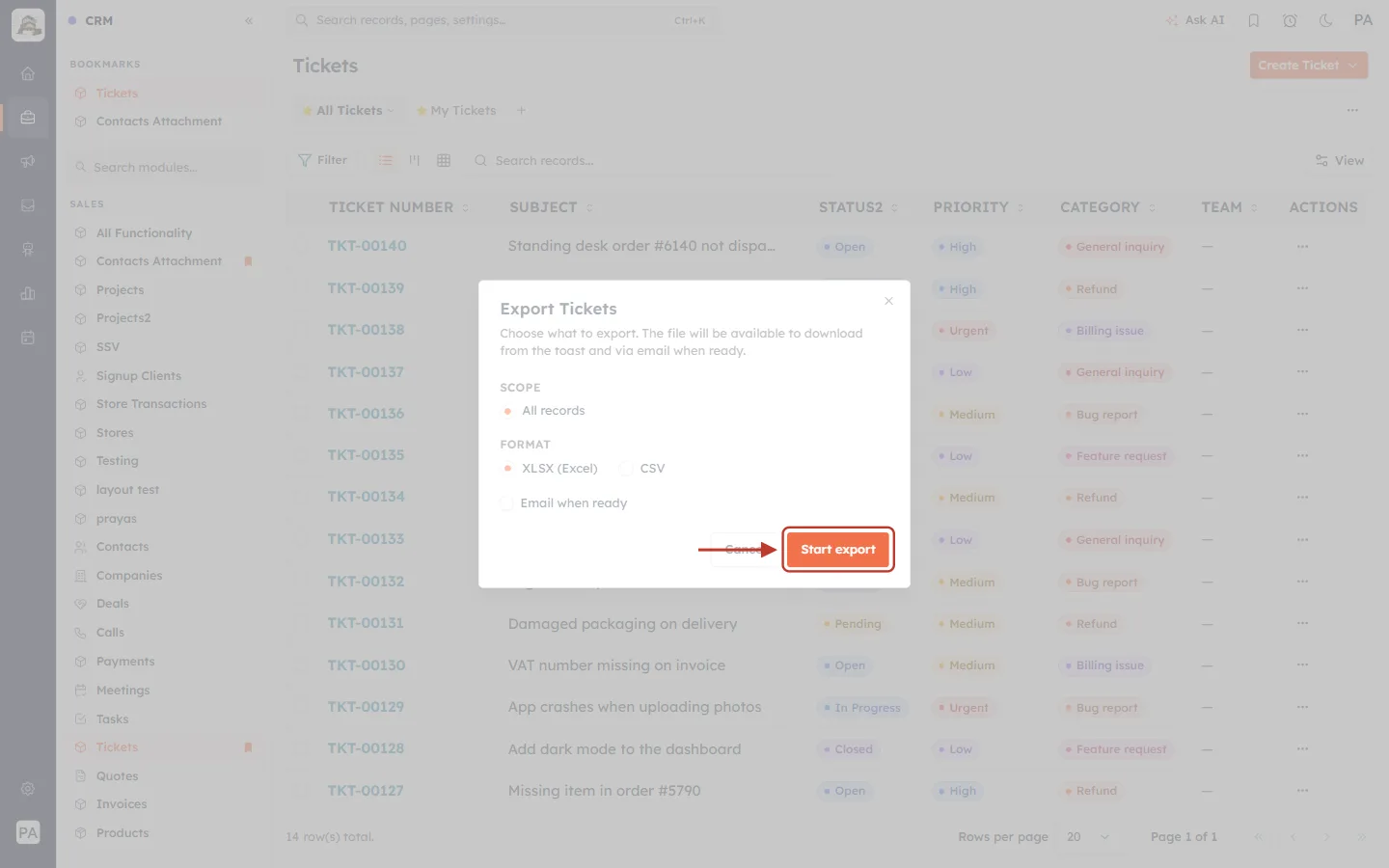The width and height of the screenshot is (1389, 868).
Task: Open the home icon in the left rail
Action: pos(28,73)
